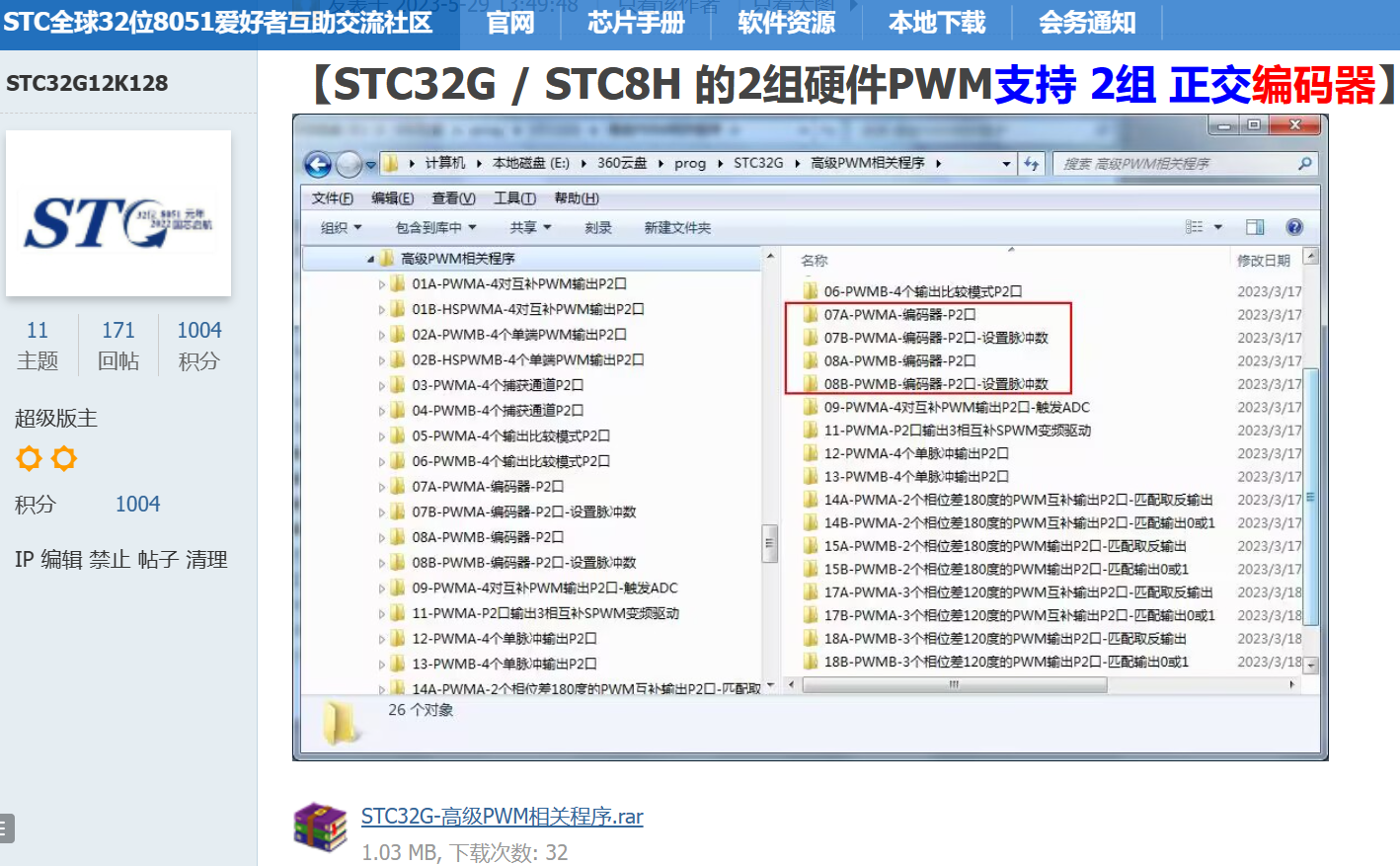Click the 11 主题 stat link
The image size is (1400, 866).
pyautogui.click(x=38, y=345)
